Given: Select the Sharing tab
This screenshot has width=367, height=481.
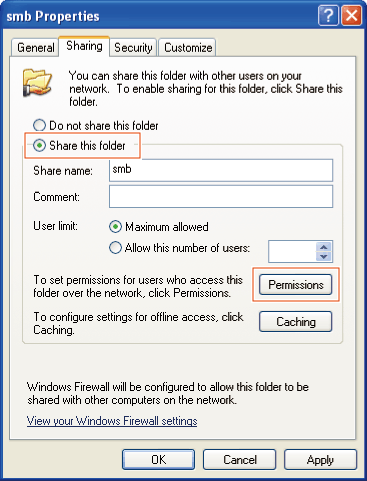Looking at the screenshot, I should point(84,46).
